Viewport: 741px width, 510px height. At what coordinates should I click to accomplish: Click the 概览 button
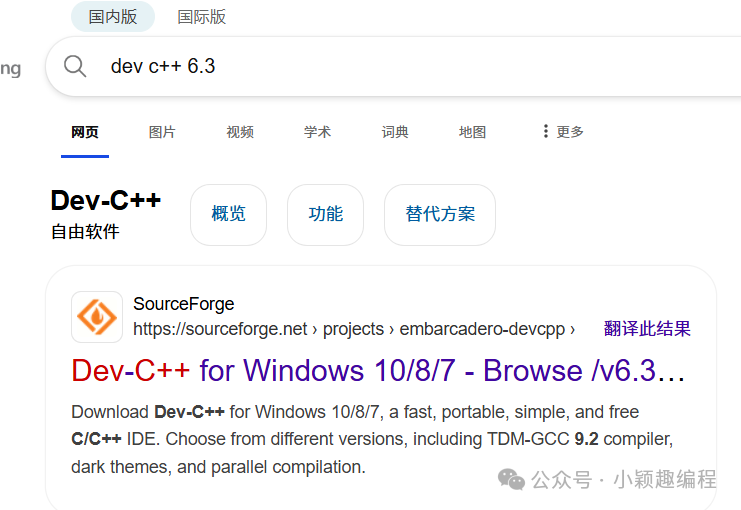click(229, 215)
